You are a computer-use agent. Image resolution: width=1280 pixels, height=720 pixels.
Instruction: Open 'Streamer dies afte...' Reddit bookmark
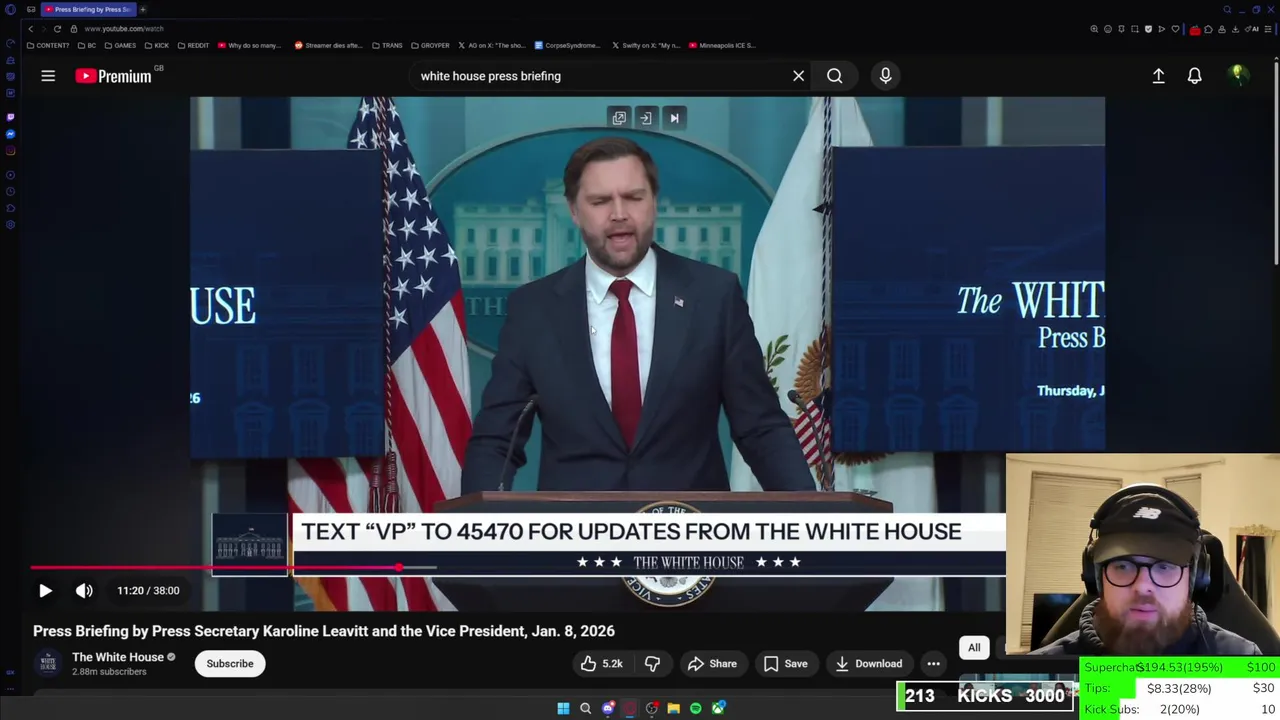[331, 45]
